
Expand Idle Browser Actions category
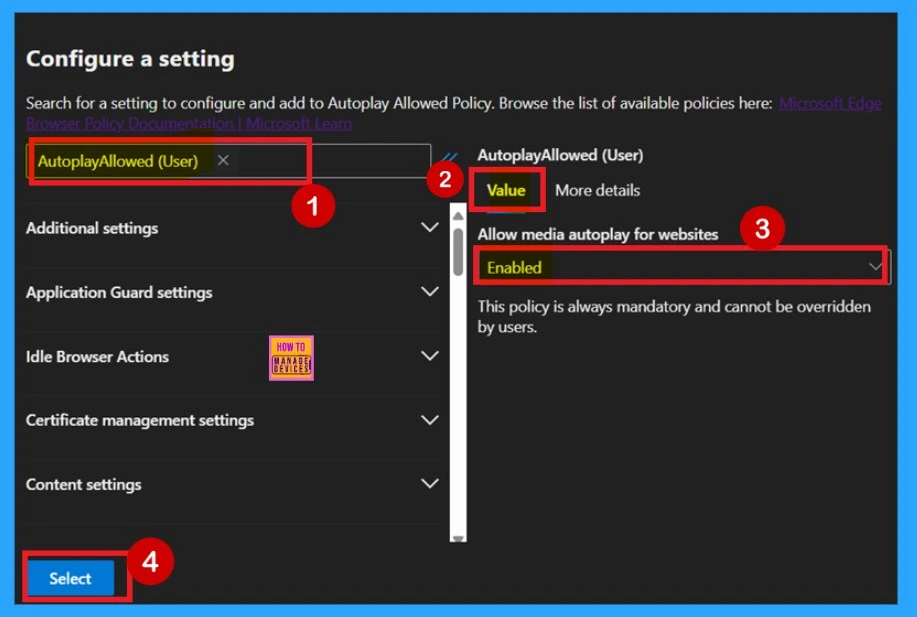point(233,356)
